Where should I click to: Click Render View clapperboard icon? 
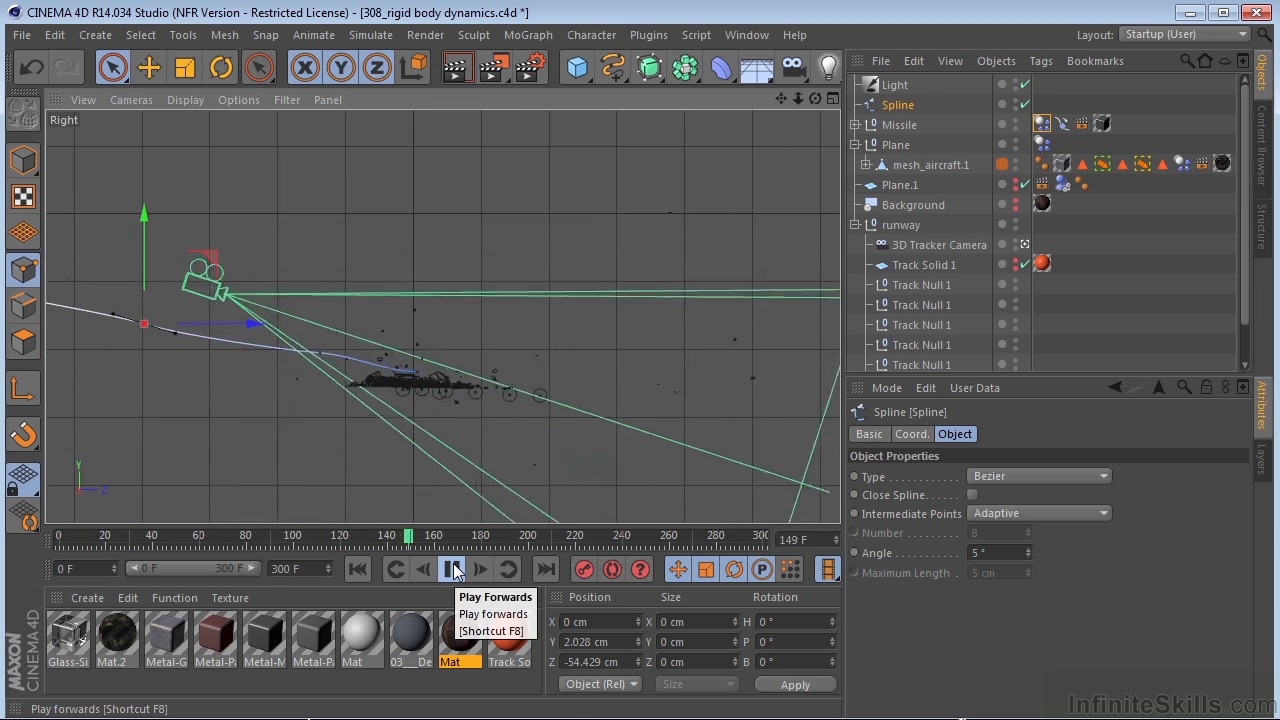coord(456,67)
